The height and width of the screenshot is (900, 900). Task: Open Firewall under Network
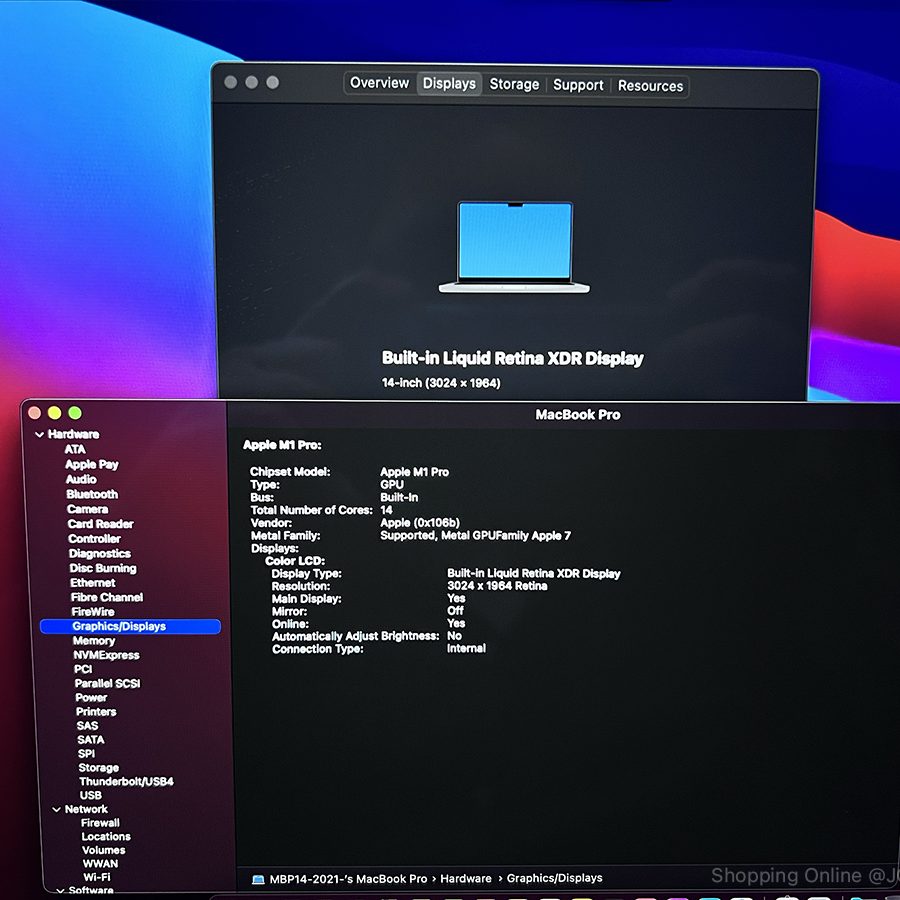tap(100, 823)
